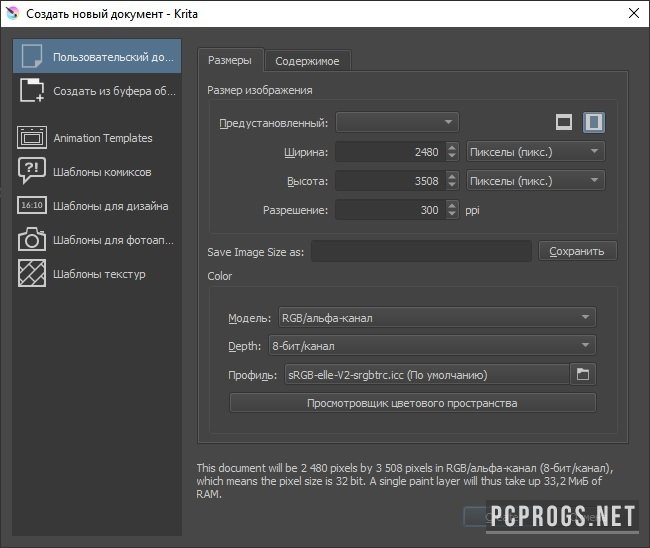Click the Высота field showing 3508

pos(391,181)
